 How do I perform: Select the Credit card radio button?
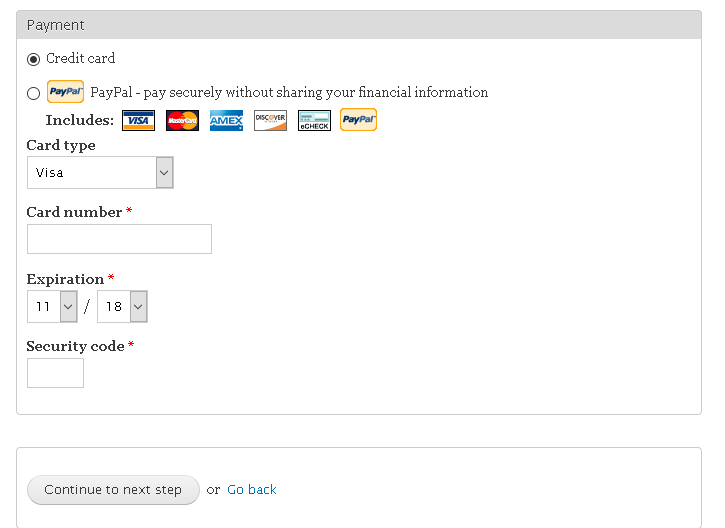pyautogui.click(x=33, y=59)
